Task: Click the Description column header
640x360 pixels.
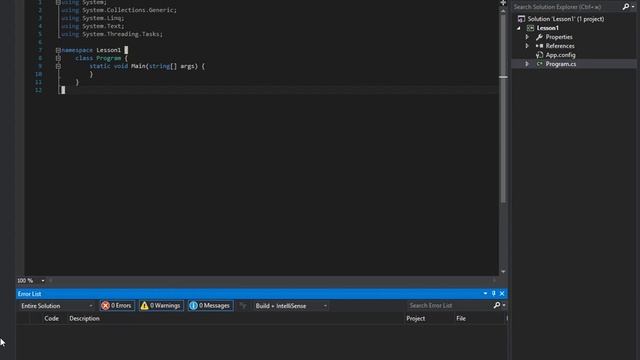Action: tap(84, 318)
